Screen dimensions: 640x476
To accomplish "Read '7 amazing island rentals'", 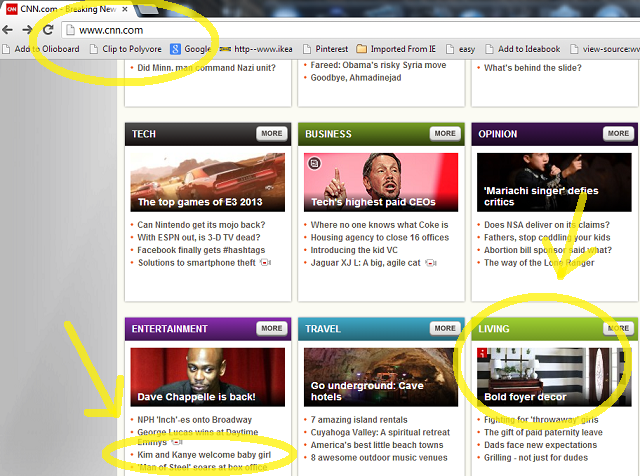I will 359,420.
